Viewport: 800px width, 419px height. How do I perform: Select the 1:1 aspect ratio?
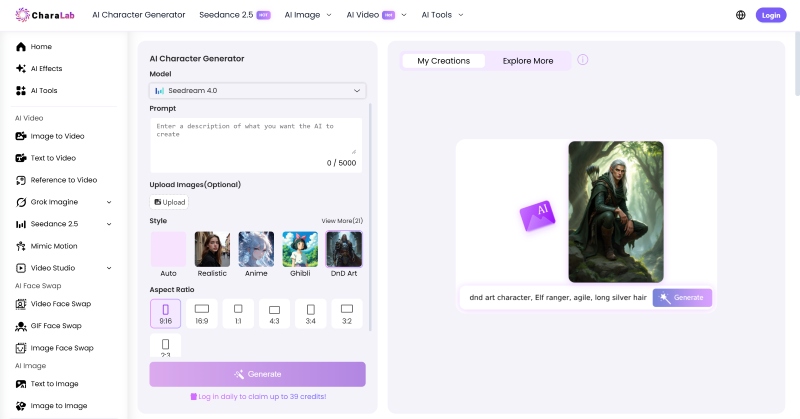point(238,313)
